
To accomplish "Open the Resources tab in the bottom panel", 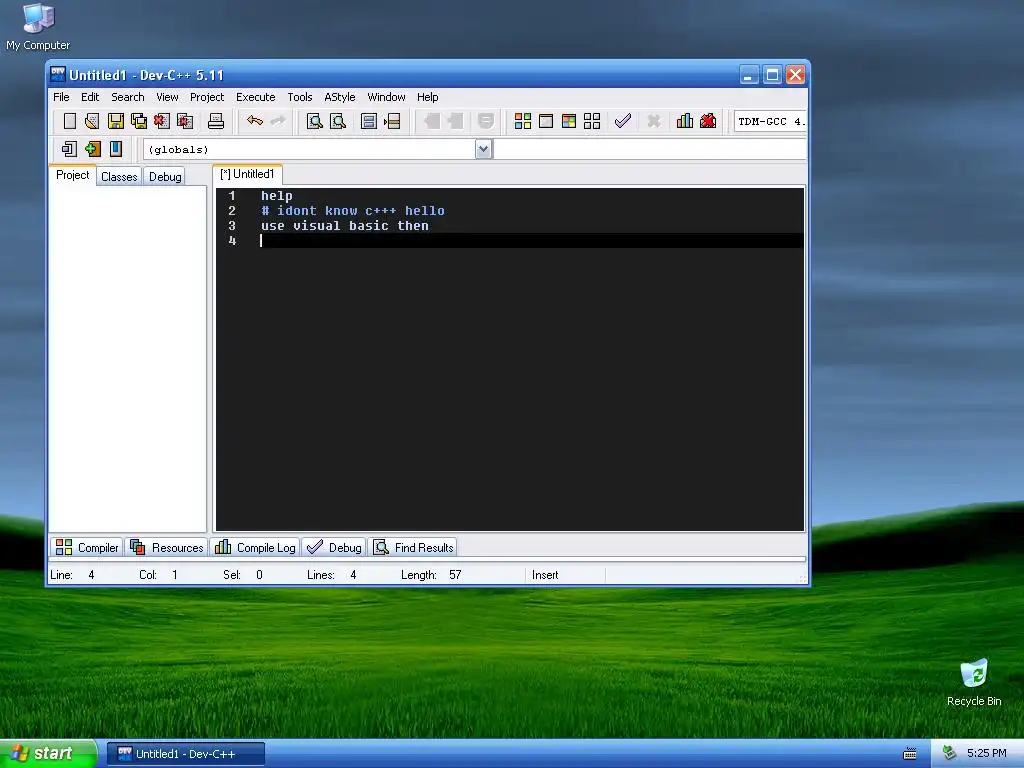I will (x=167, y=547).
